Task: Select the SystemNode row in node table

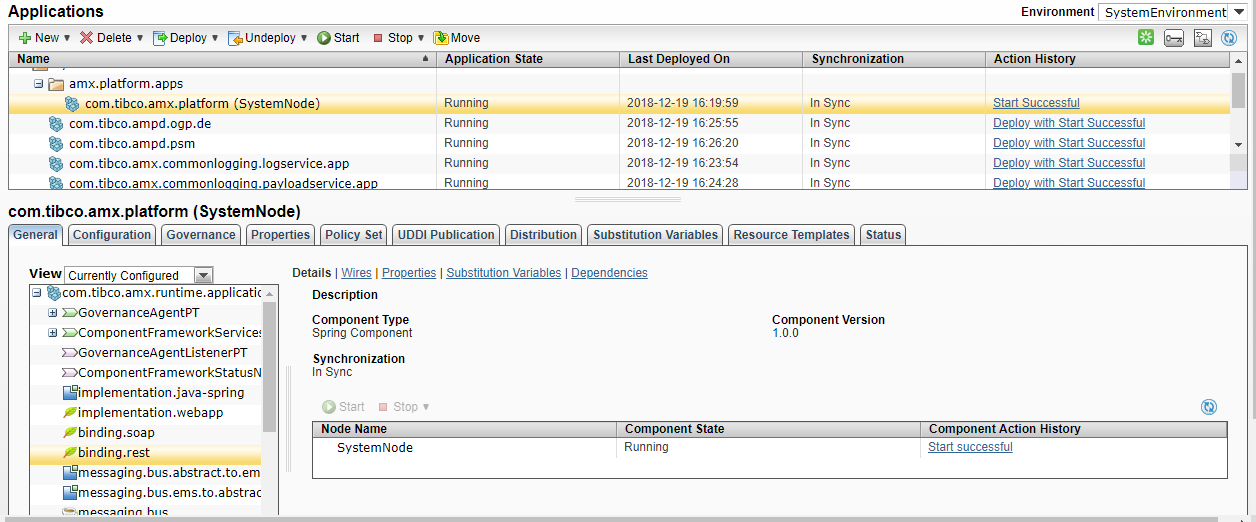Action: pyautogui.click(x=769, y=447)
